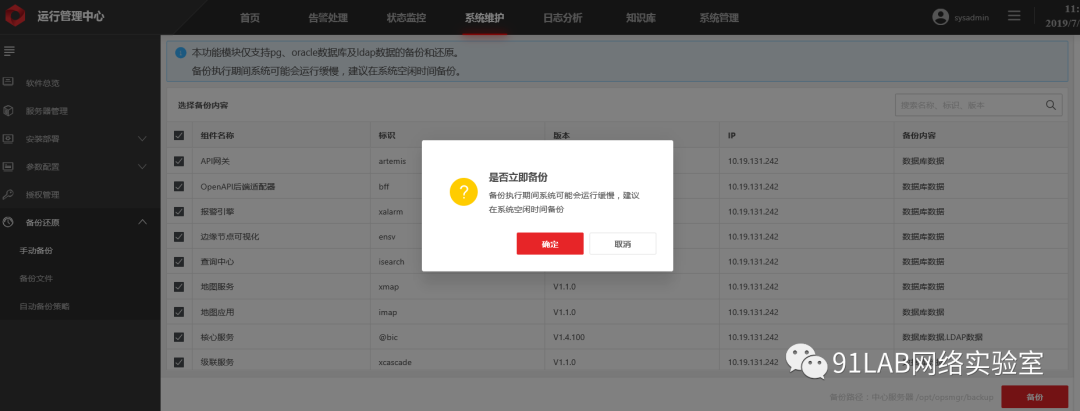Screen dimensions: 1080x411
Task: Collapse sidebar with the menu-fold icon
Action: pos(9,51)
